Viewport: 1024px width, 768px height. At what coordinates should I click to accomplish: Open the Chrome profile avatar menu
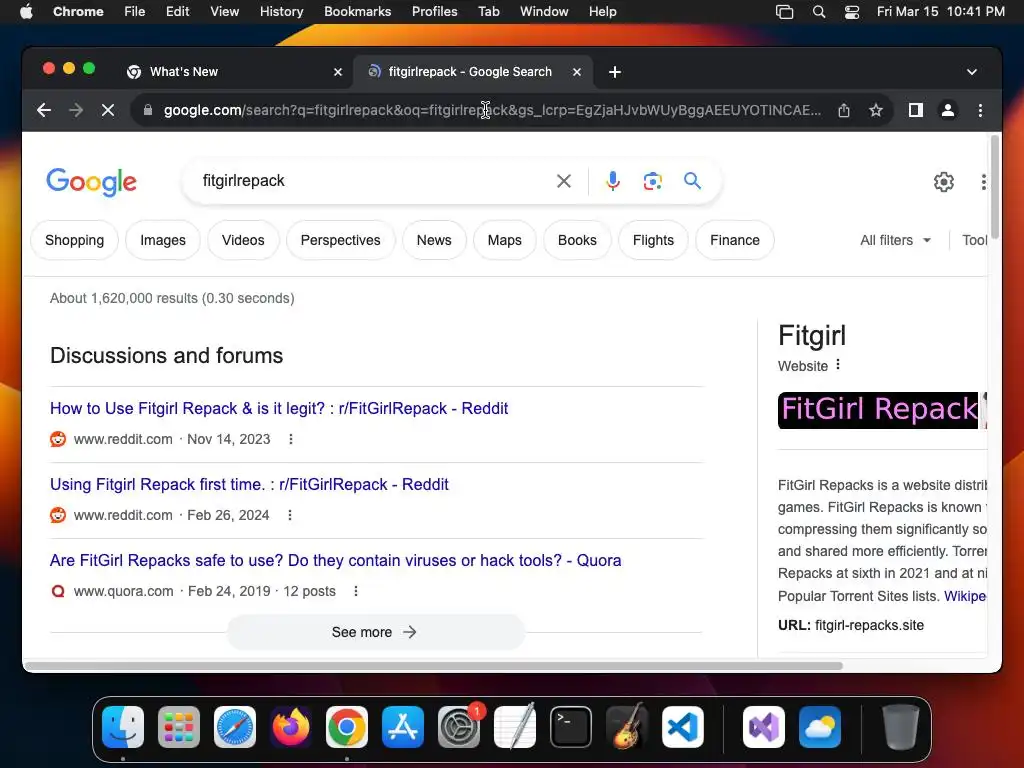click(x=948, y=110)
